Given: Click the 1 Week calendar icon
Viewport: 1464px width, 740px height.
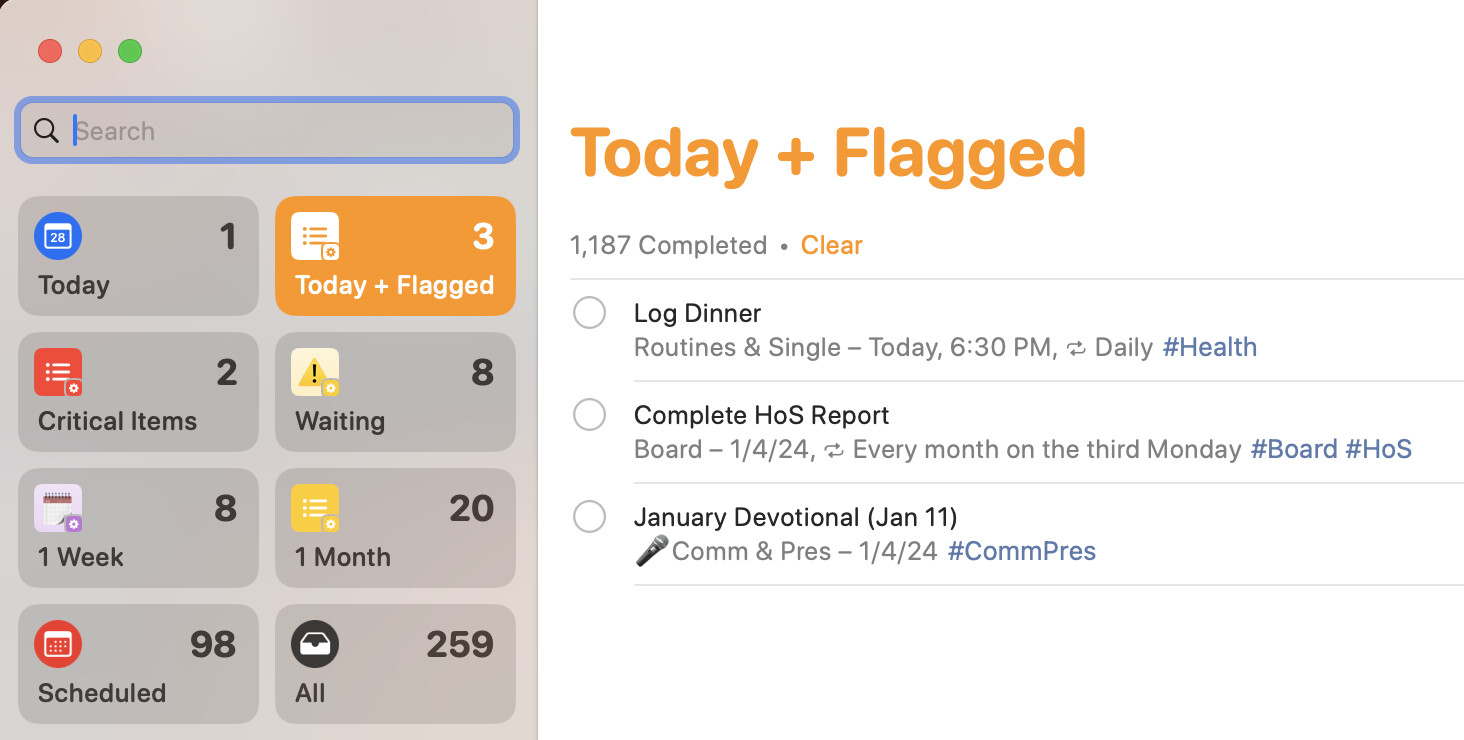Looking at the screenshot, I should click(x=58, y=509).
